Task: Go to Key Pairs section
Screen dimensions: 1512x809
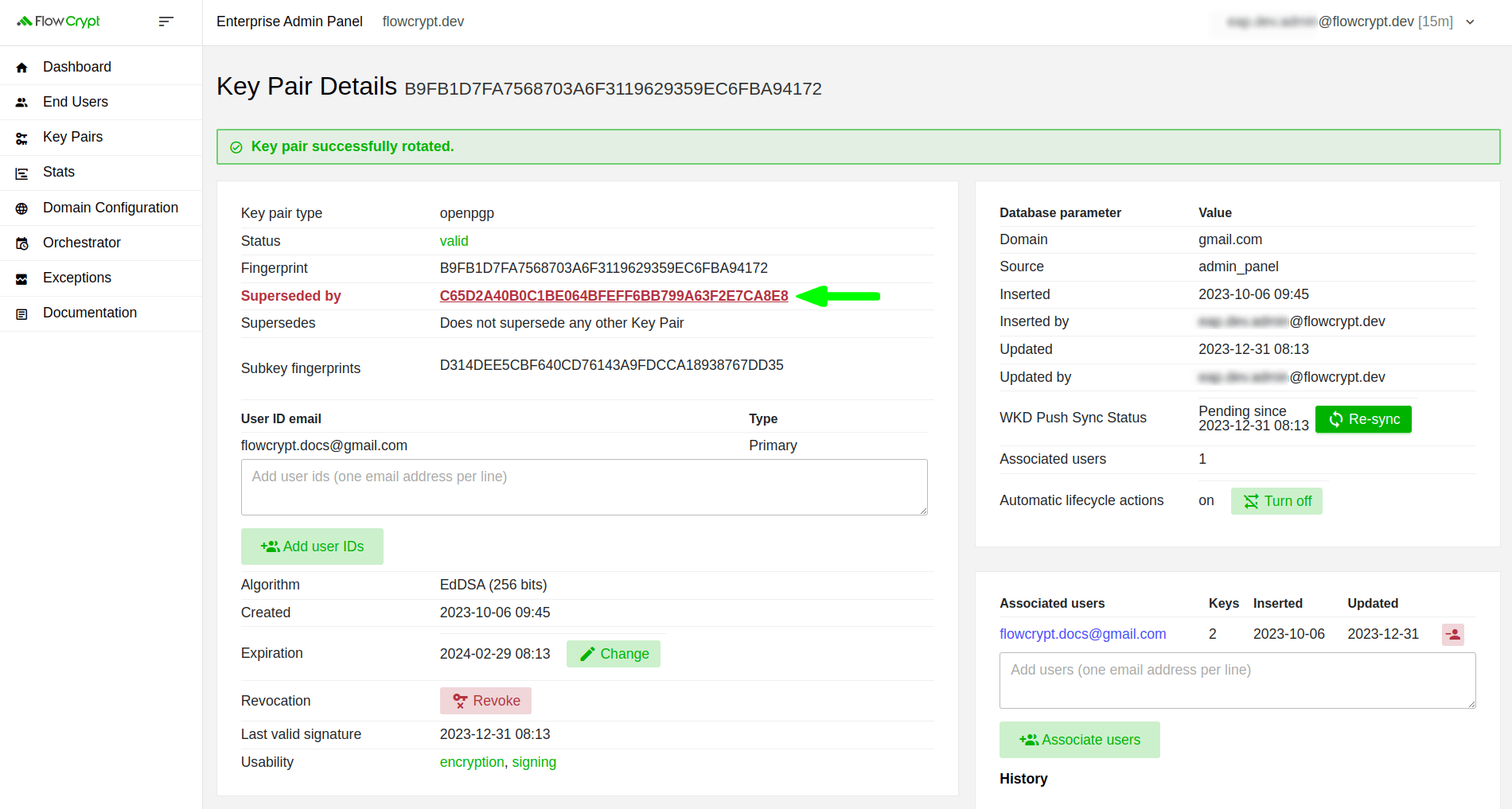Action: coord(101,137)
